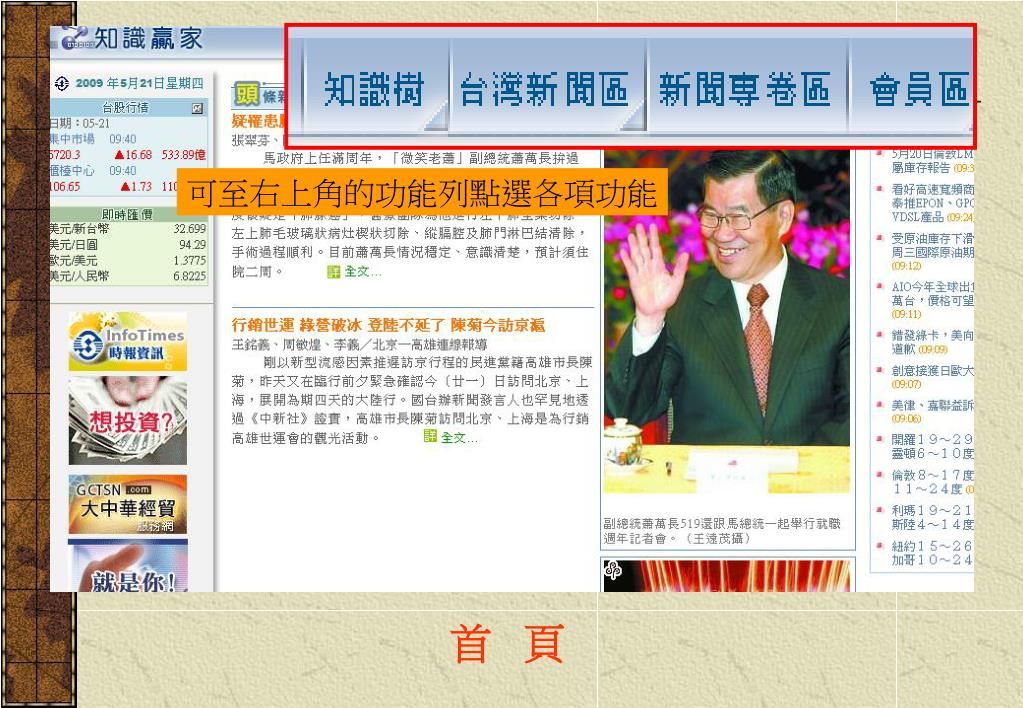Screen dimensions: 1023x708
Task: Click the 日期:05-21 line
Action: coord(80,123)
